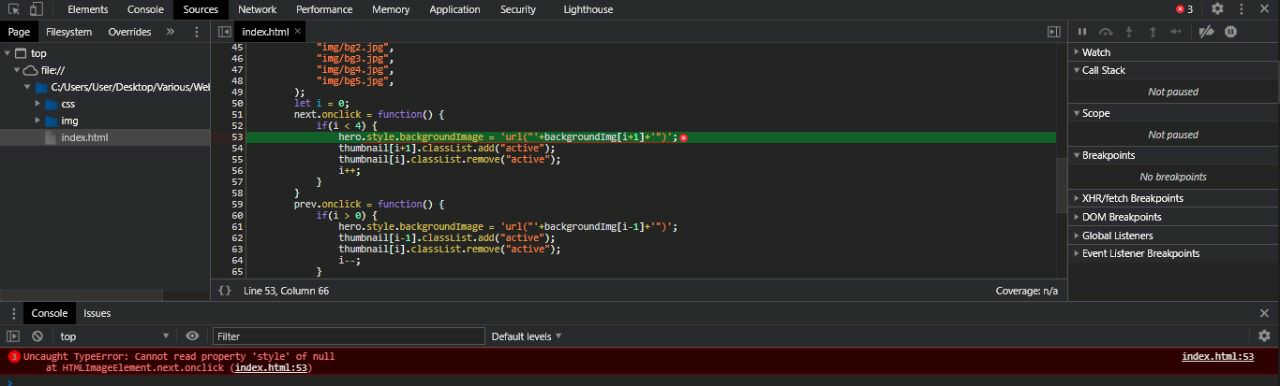Viewport: 1280px width, 386px height.
Task: Toggle deactivate breakpoints icon
Action: [1206, 32]
